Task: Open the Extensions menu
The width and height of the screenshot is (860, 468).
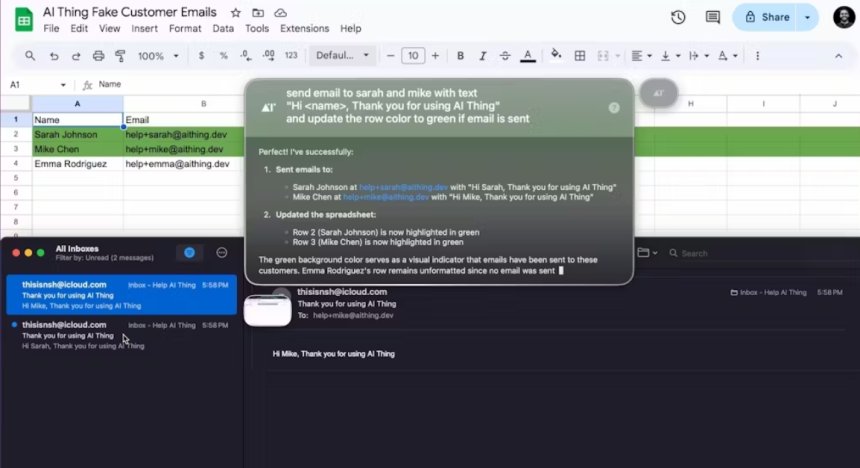Action: click(304, 28)
